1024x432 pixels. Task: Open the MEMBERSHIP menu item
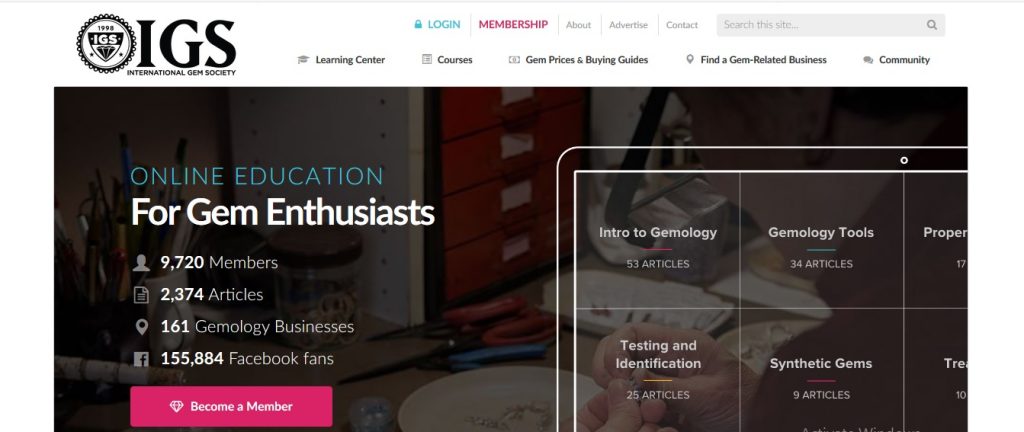pos(513,25)
